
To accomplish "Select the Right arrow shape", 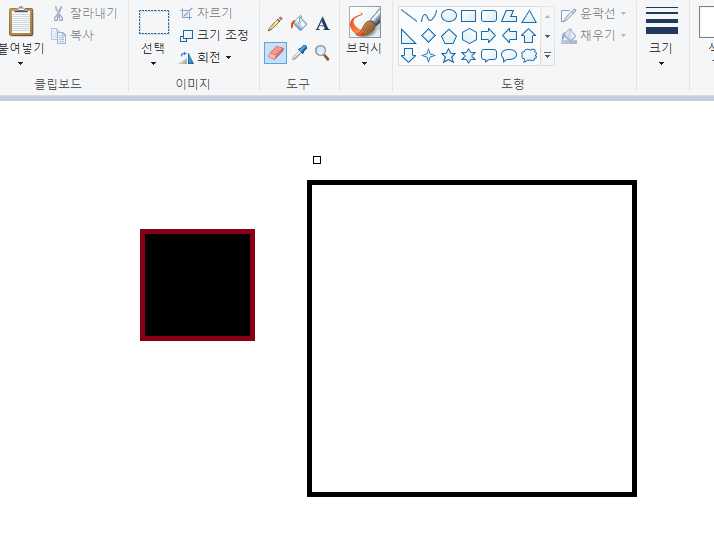I will tap(489, 36).
